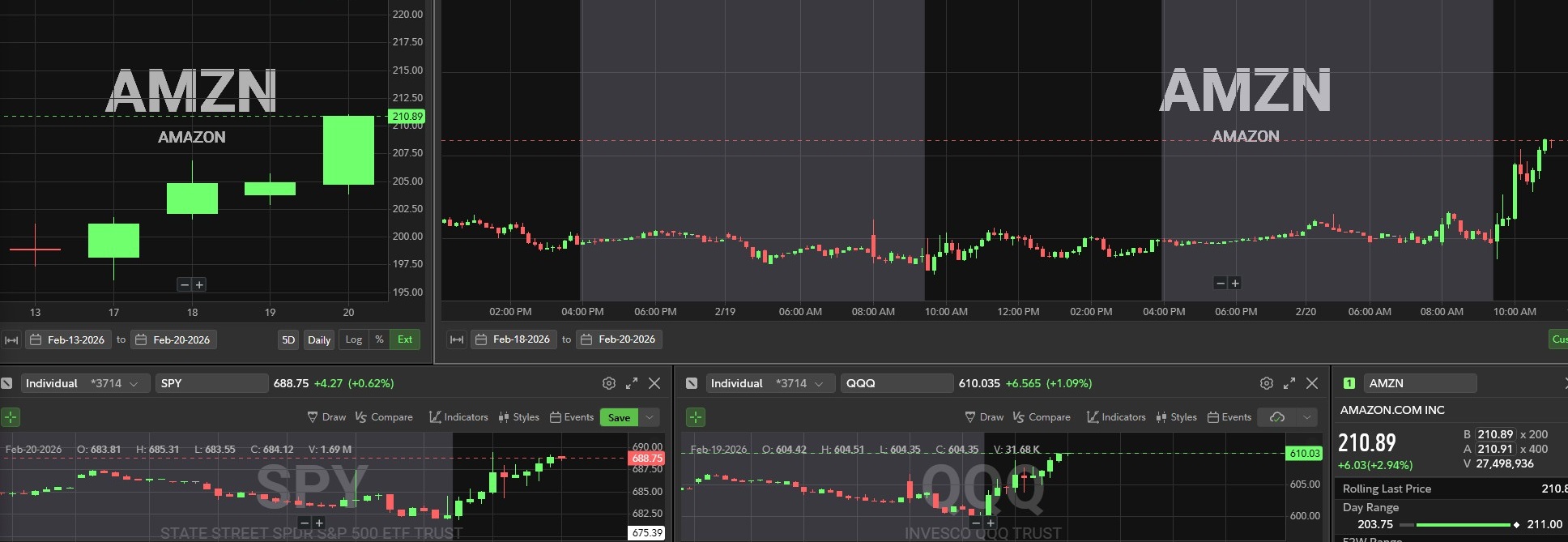Open Feb-20-2026 end date picker on intraday chart
The height and width of the screenshot is (542, 1568).
pos(619,339)
